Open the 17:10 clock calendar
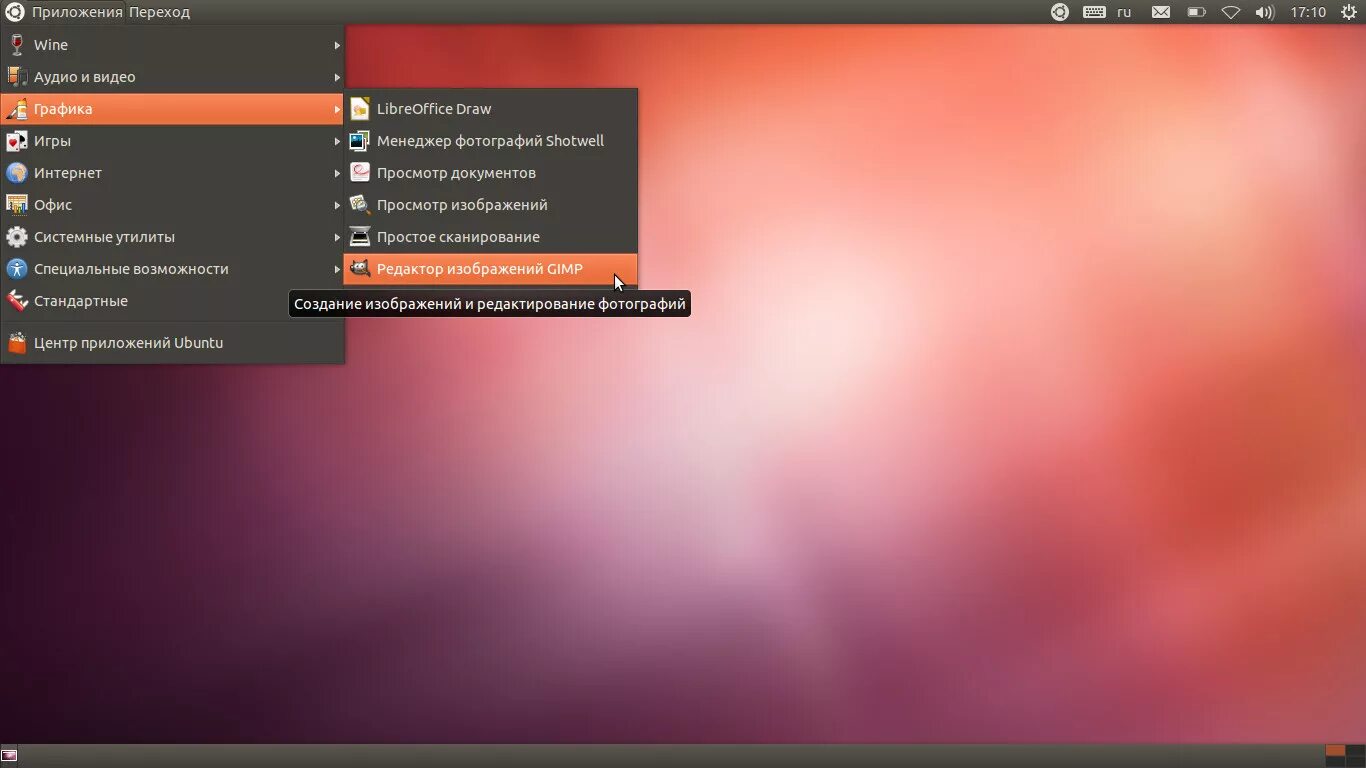1366x768 pixels. 1308,12
